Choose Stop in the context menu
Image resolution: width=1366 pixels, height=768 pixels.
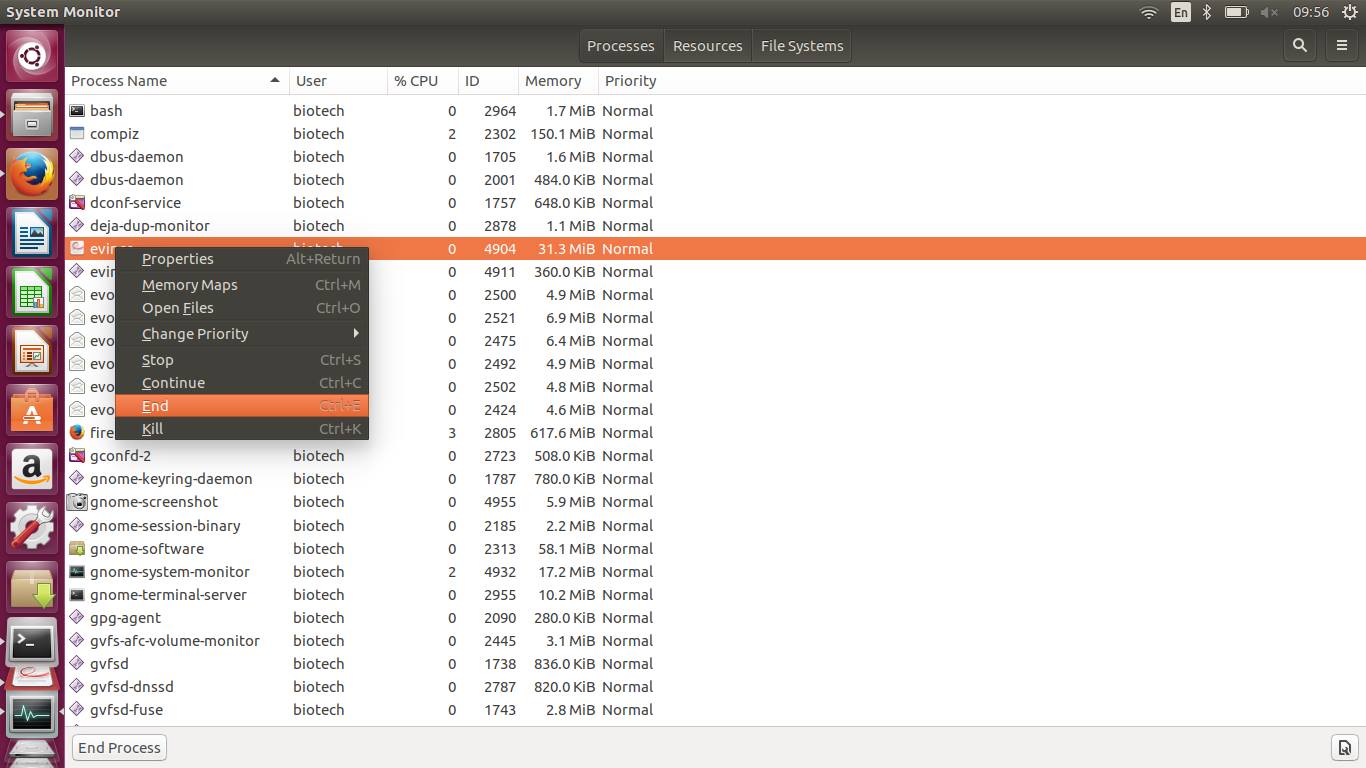(x=242, y=359)
